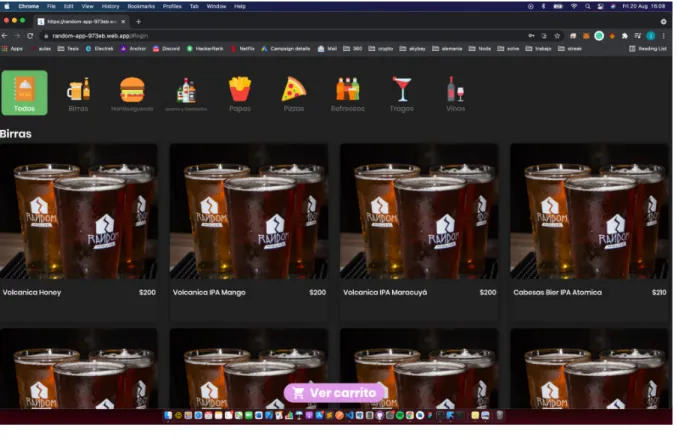Open the Volcanica IPA Mango product image
677x439 pixels.
tap(249, 212)
